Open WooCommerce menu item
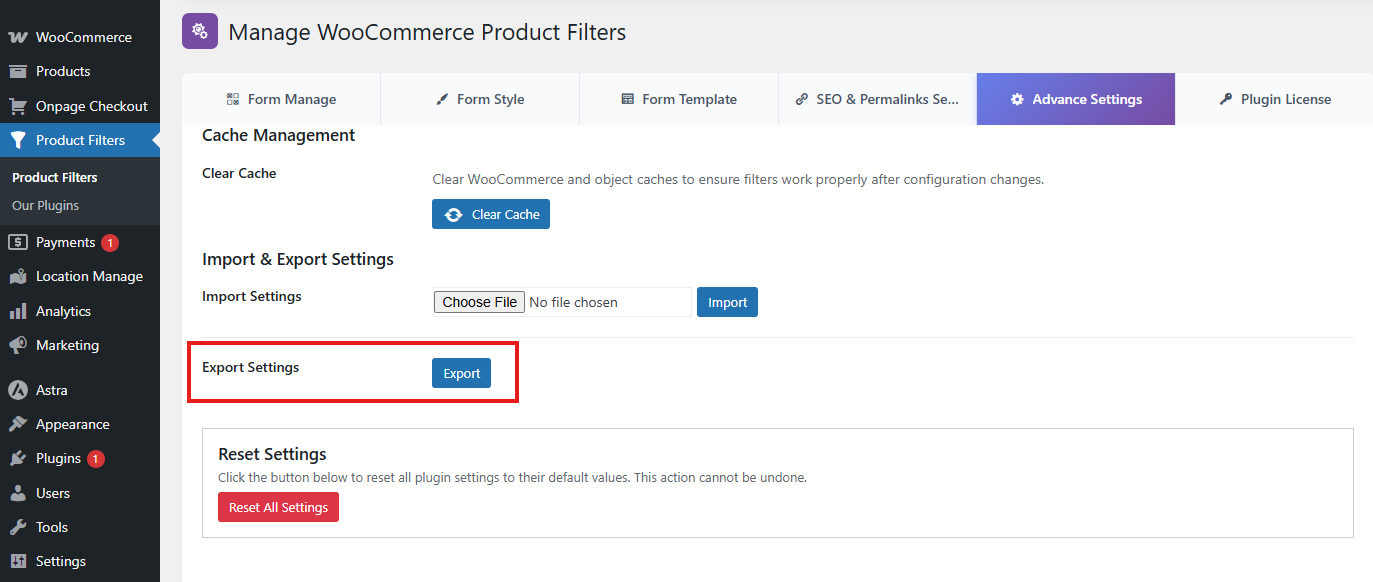 [80, 37]
